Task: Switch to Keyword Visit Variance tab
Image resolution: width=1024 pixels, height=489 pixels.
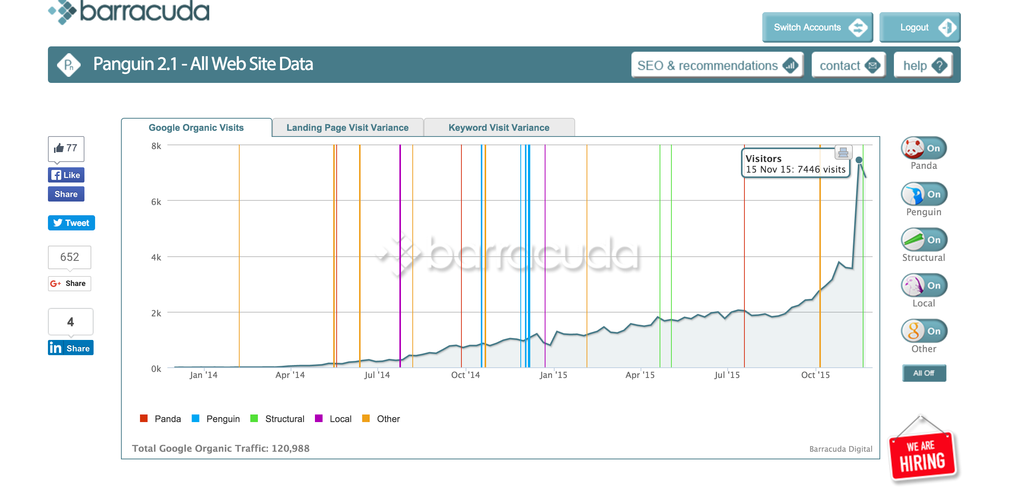Action: pos(499,127)
